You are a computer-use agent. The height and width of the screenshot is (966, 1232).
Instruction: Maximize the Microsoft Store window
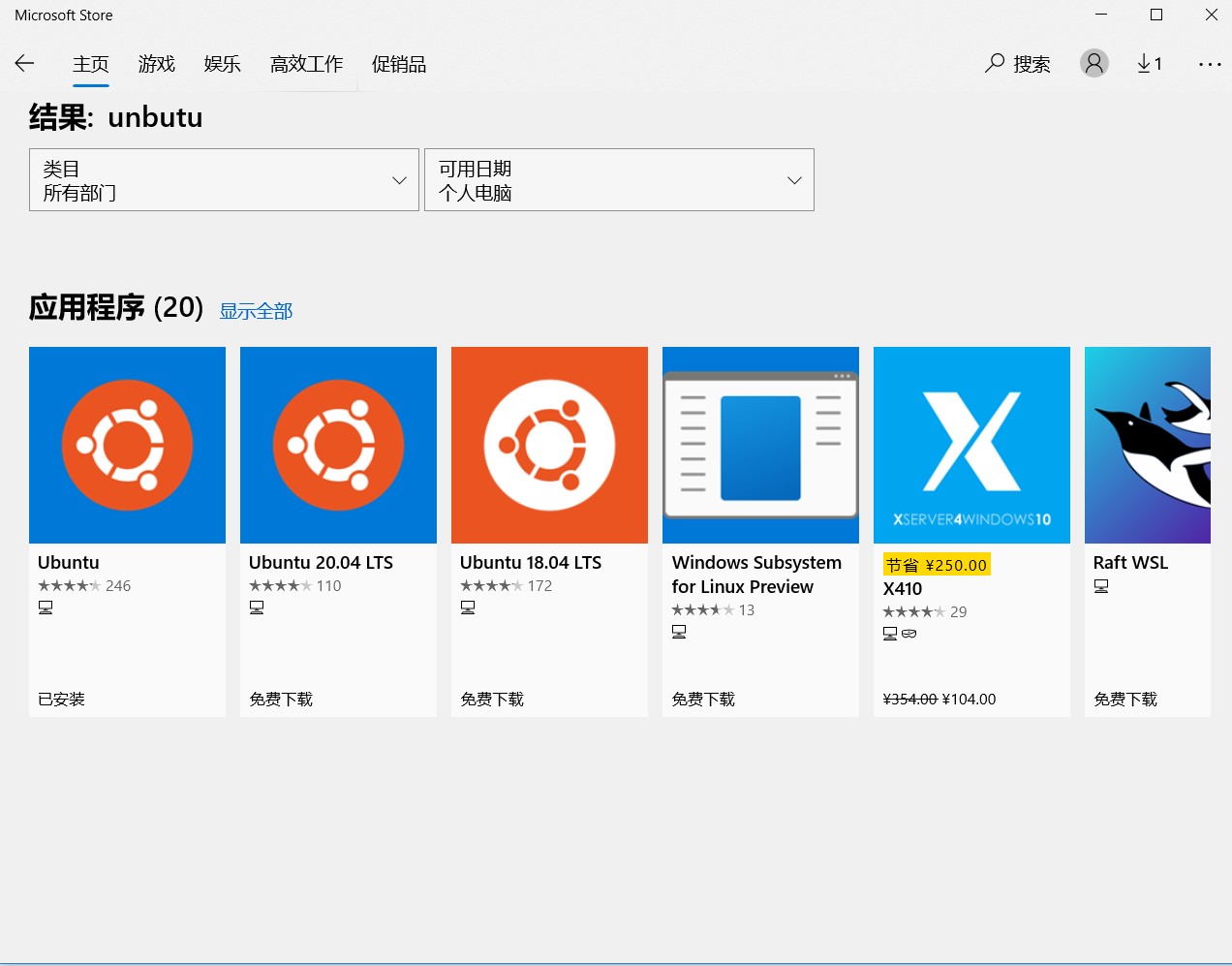[x=1156, y=15]
